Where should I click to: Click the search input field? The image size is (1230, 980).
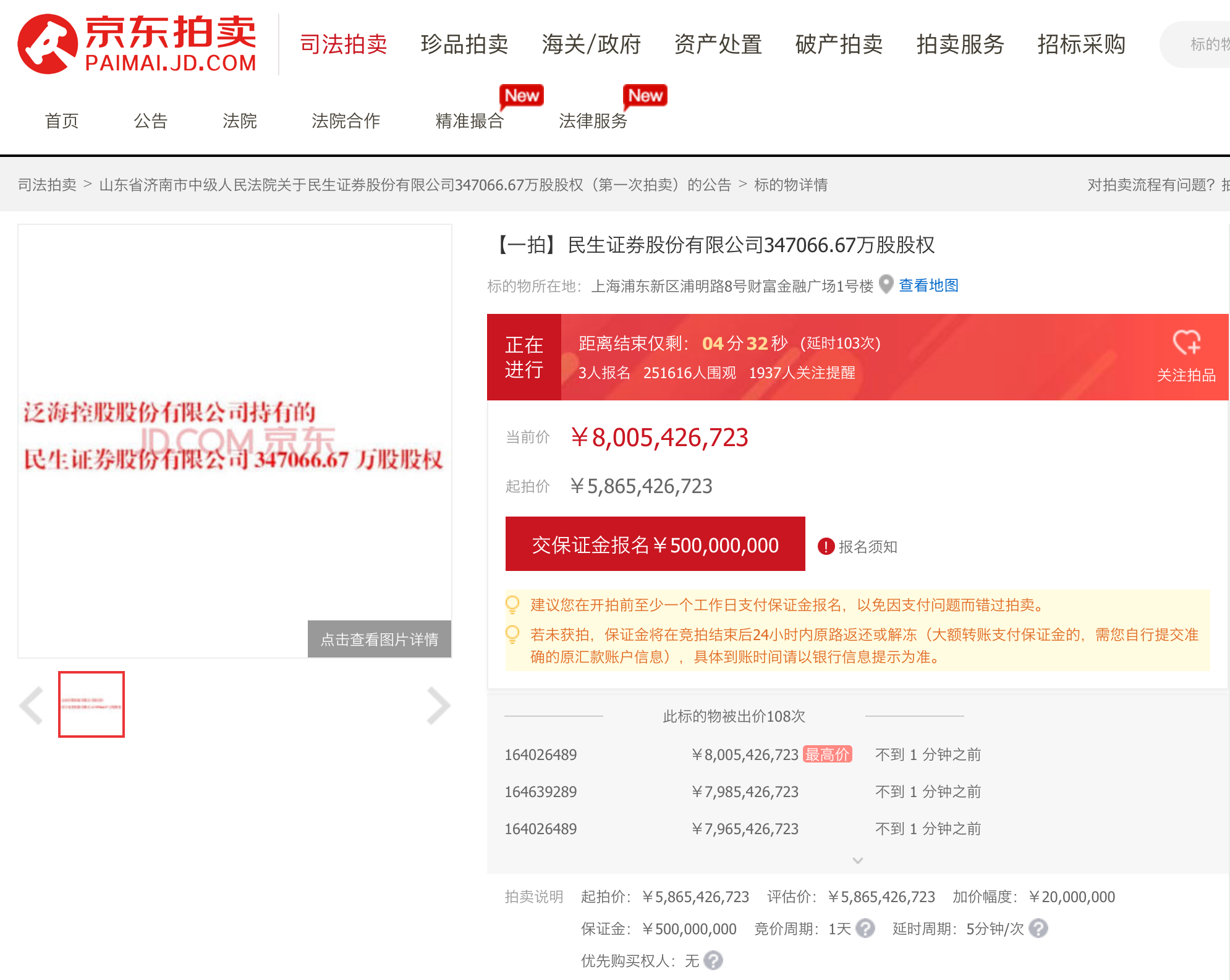pyautogui.click(x=1202, y=44)
